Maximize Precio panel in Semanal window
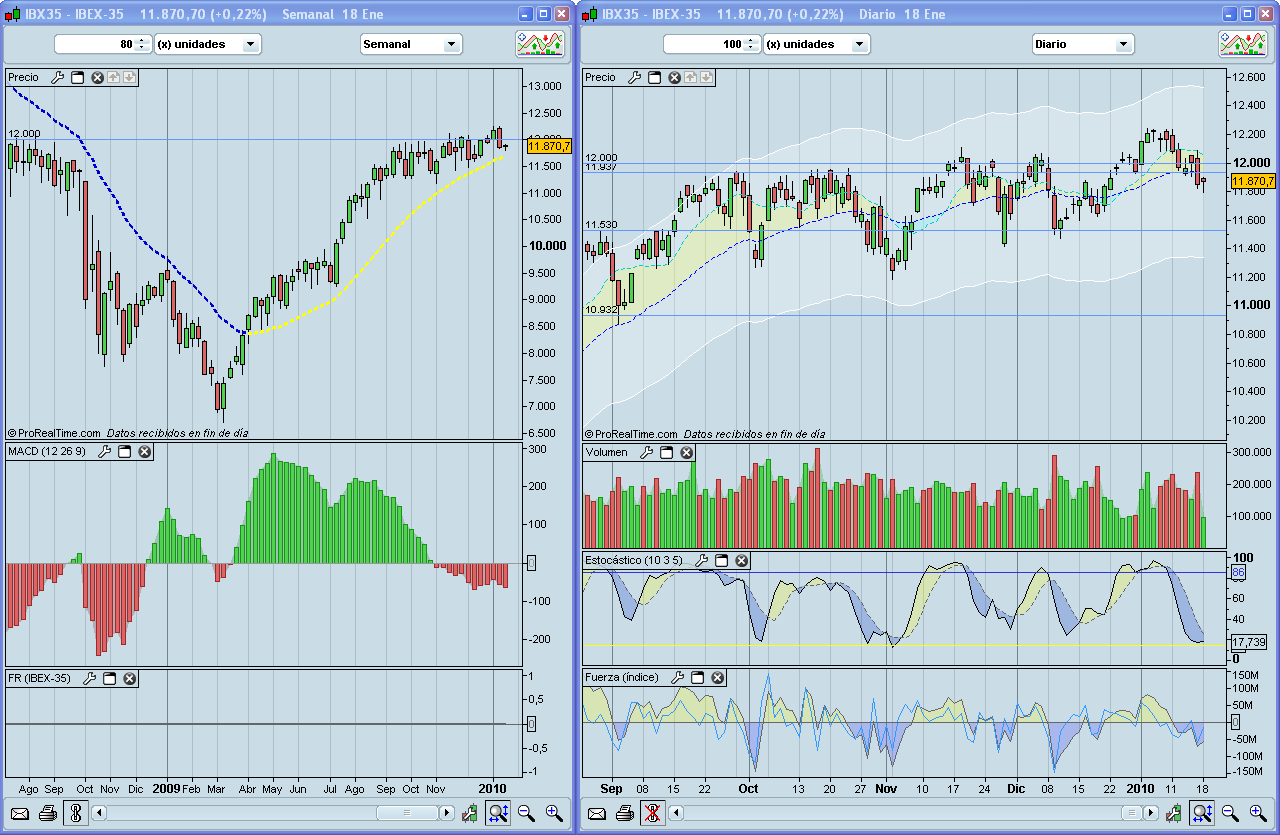This screenshot has height=835, width=1280. [78, 77]
